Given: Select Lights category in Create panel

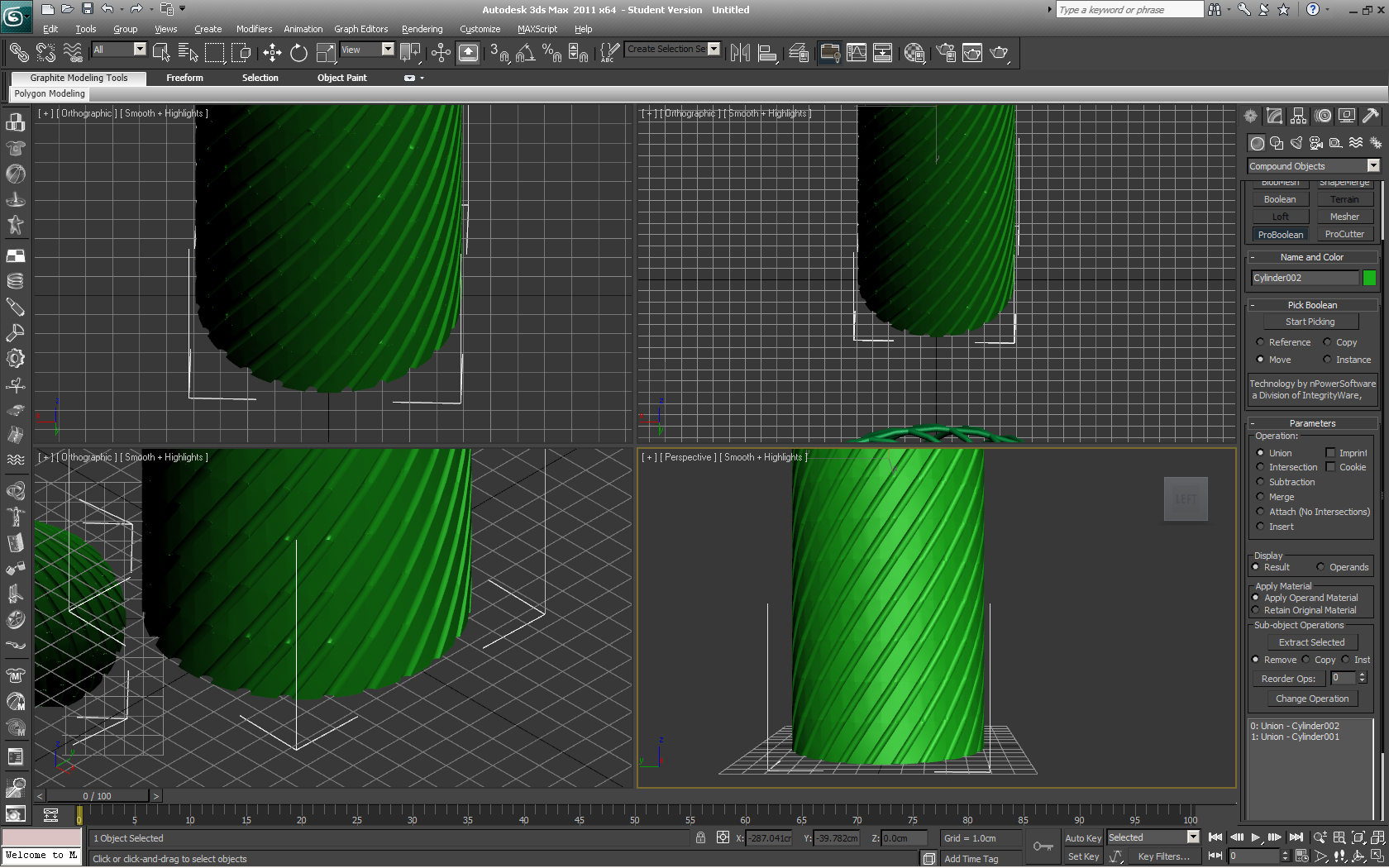Looking at the screenshot, I should tap(1296, 143).
